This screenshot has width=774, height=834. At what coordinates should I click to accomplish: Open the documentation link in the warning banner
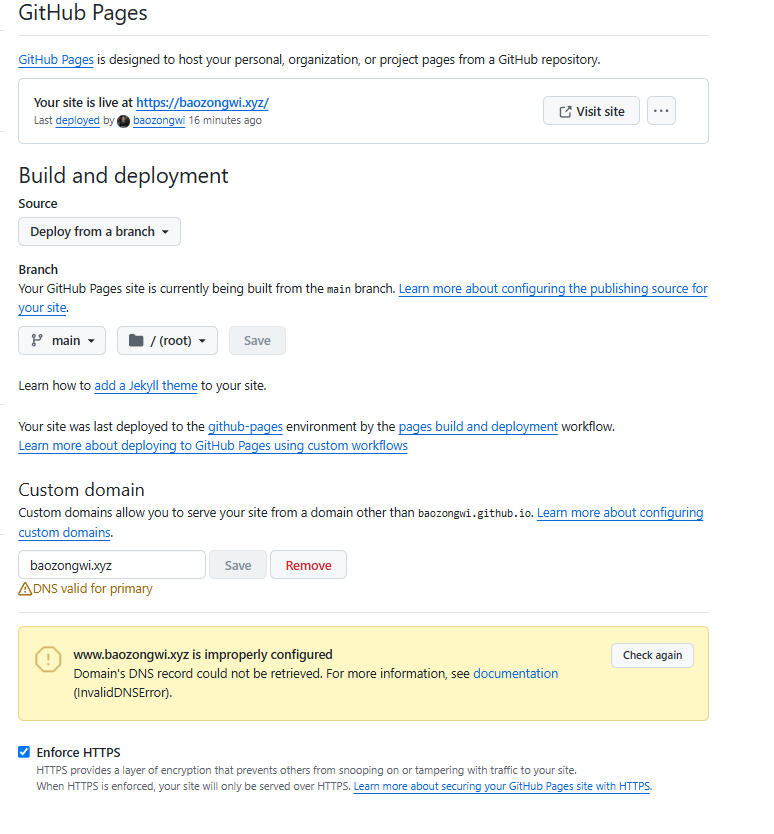tap(515, 673)
